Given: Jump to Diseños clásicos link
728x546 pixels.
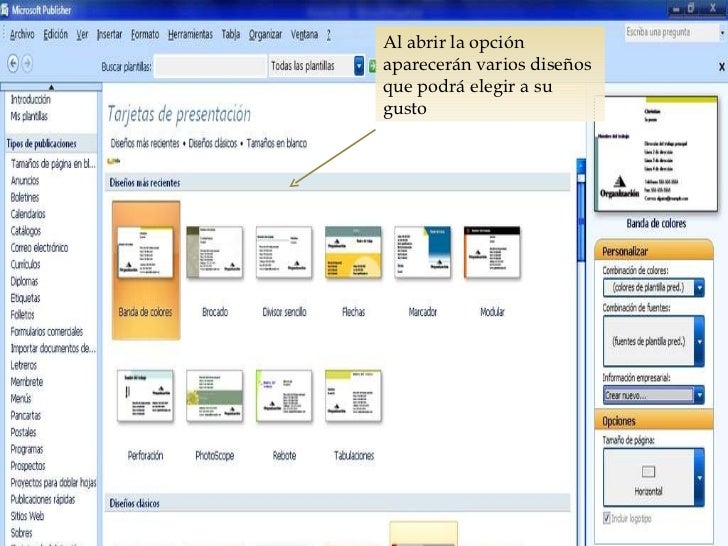Looking at the screenshot, I should click(x=213, y=143).
